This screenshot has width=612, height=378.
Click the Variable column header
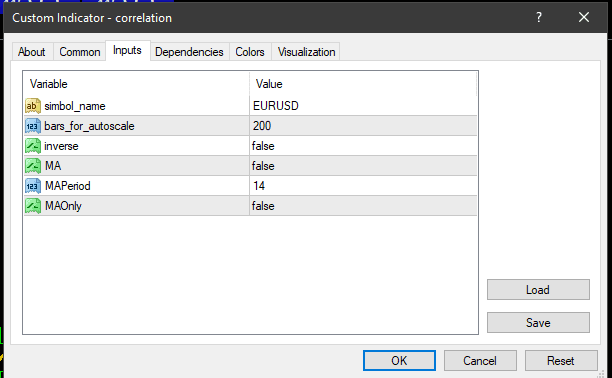(x=136, y=84)
